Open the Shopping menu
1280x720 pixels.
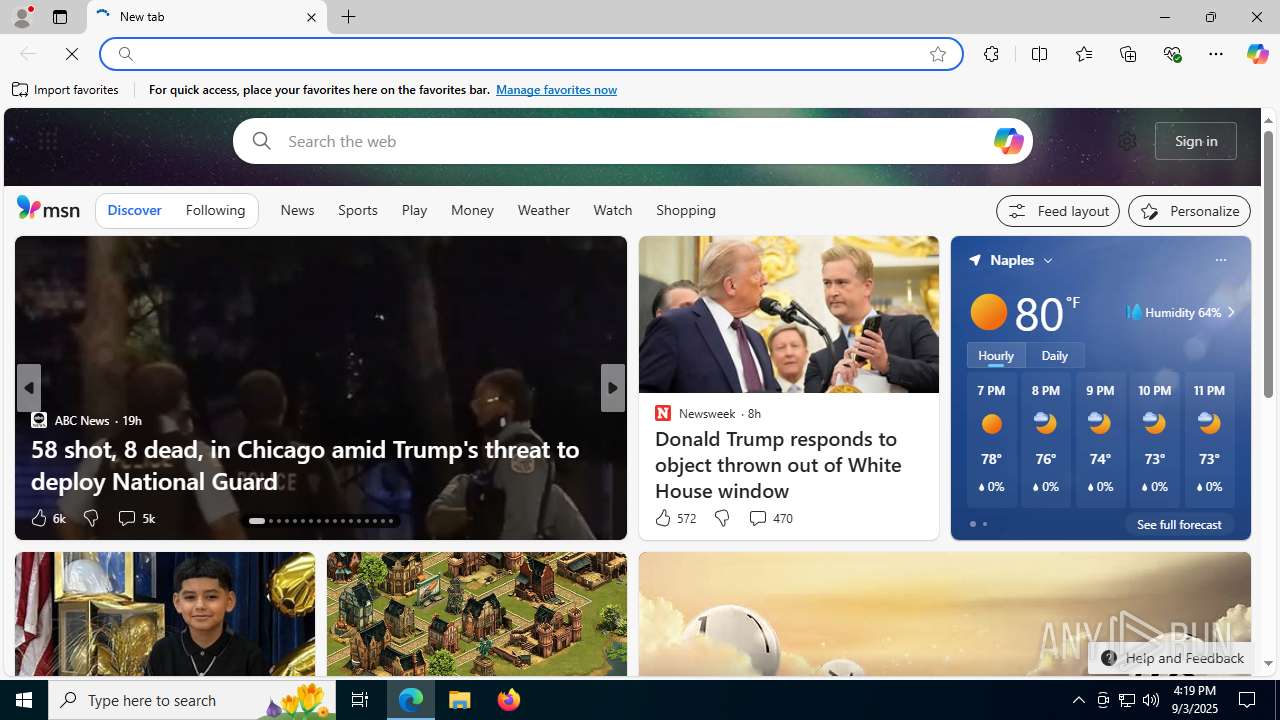(686, 210)
